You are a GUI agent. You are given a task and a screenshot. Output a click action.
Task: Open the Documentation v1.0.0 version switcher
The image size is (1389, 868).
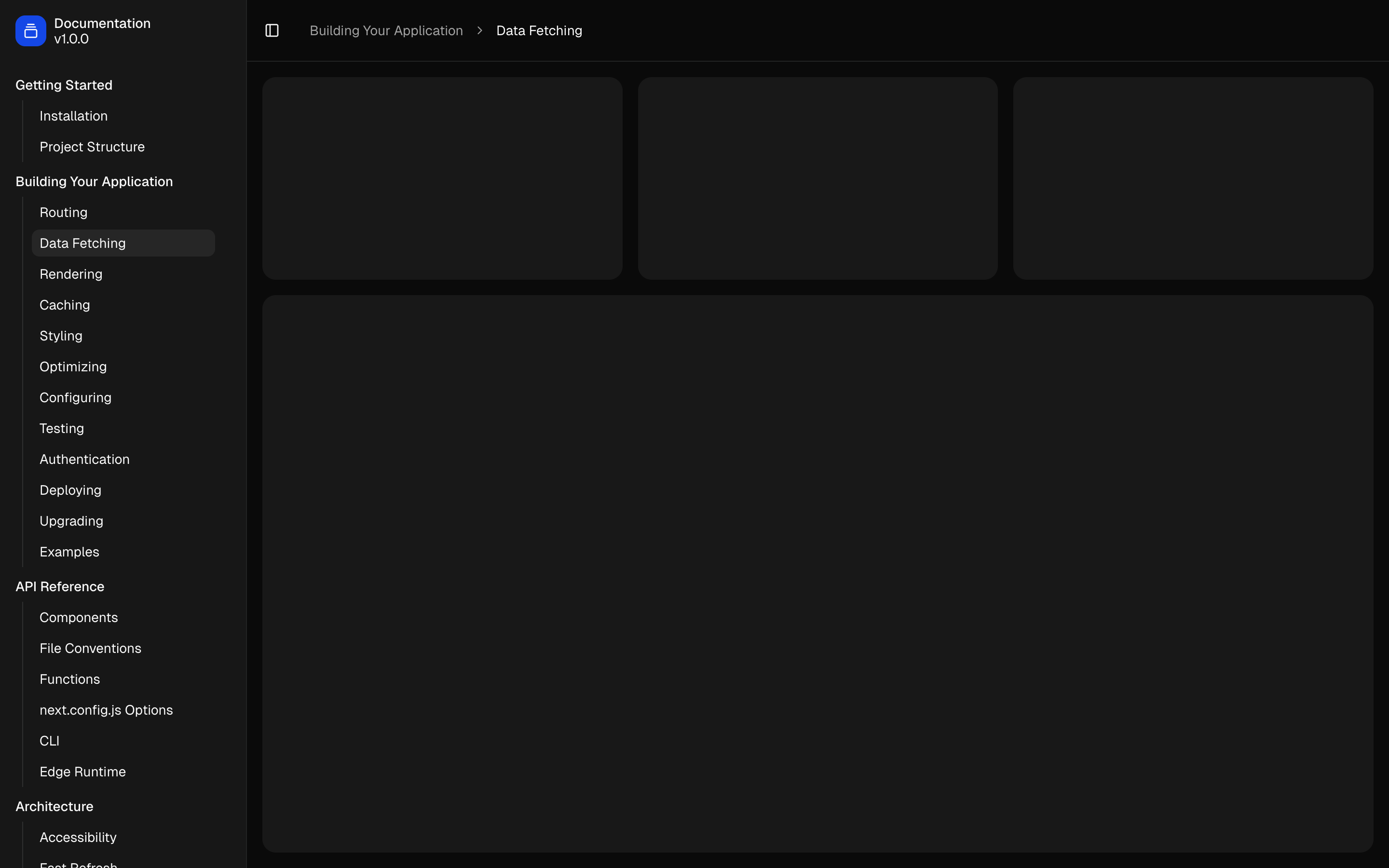[102, 31]
